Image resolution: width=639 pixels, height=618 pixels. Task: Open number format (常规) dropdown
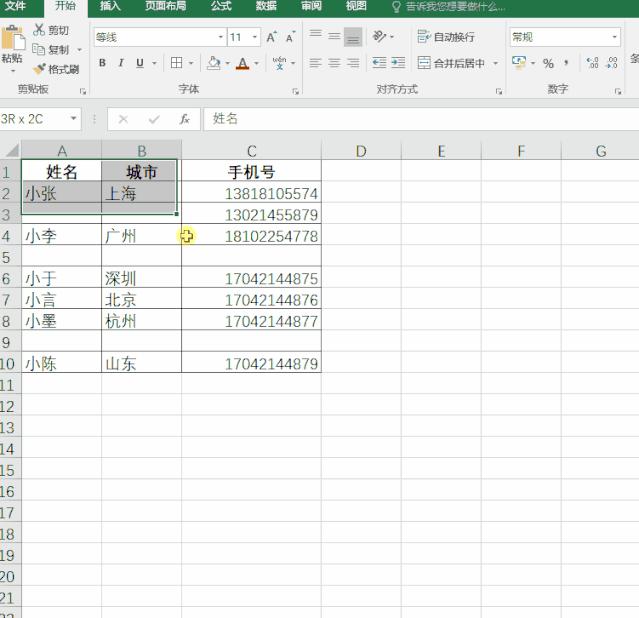[614, 38]
